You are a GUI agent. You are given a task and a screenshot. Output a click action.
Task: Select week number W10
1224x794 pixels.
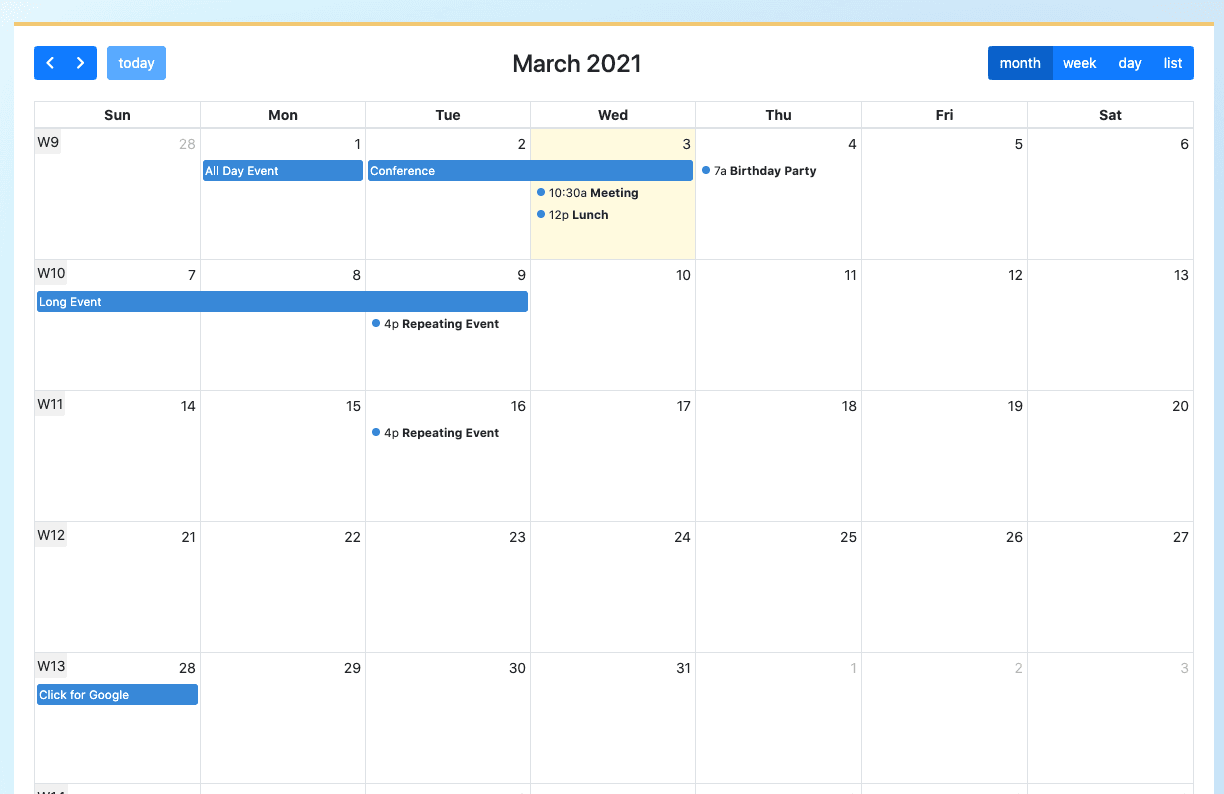[x=51, y=273]
